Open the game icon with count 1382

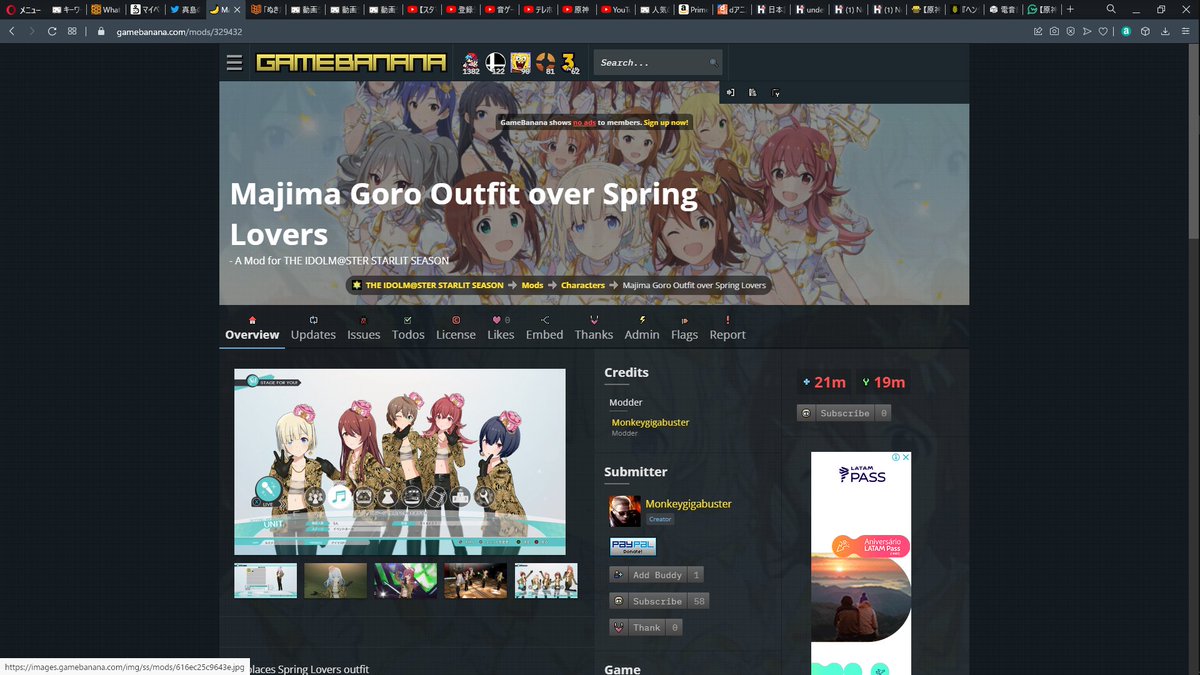tap(471, 63)
